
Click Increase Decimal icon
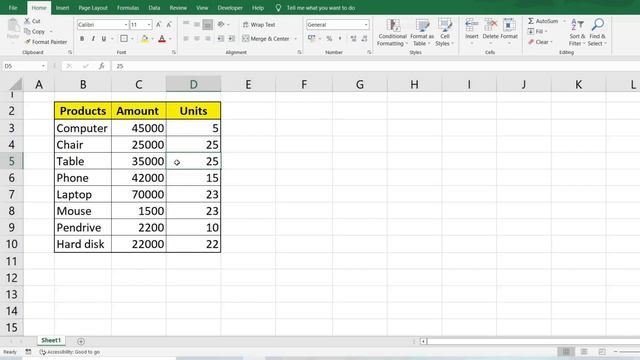click(353, 38)
